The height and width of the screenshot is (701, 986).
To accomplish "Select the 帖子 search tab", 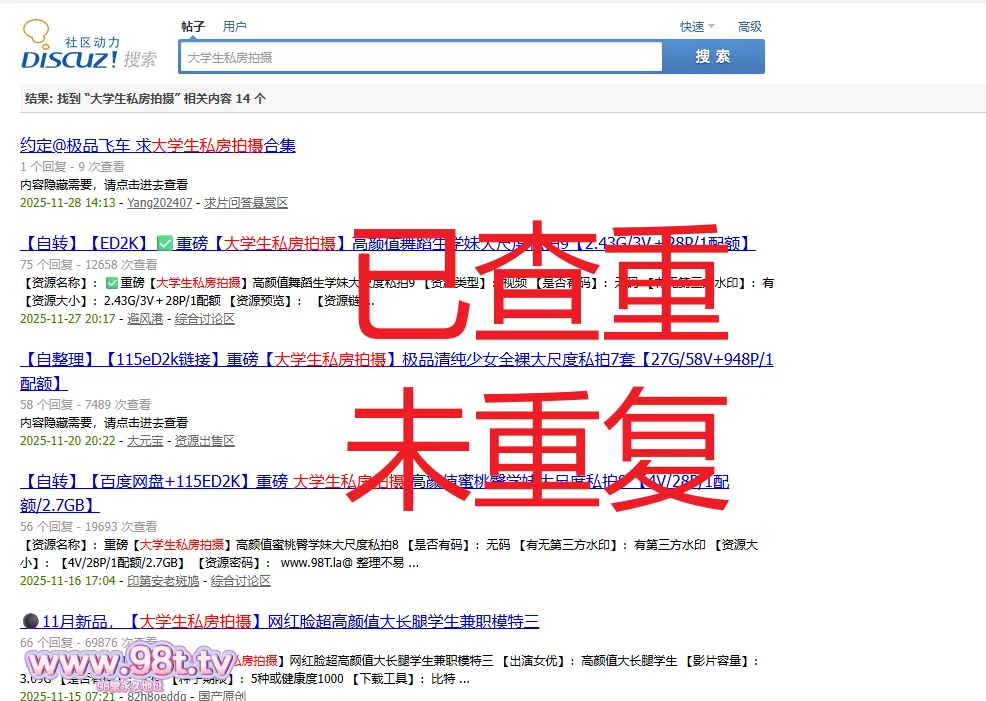I will (x=193, y=26).
